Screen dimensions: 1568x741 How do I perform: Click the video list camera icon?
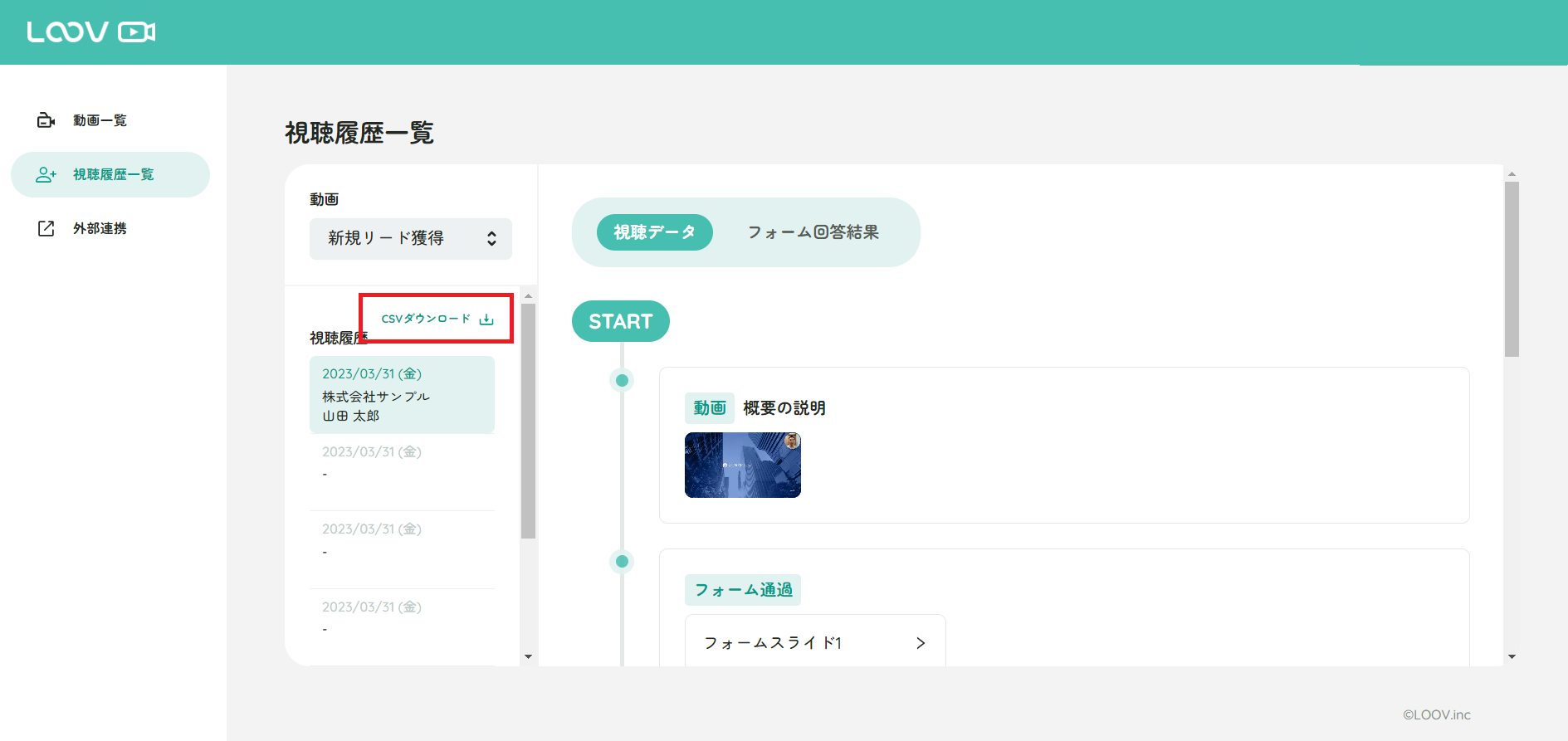click(x=46, y=120)
